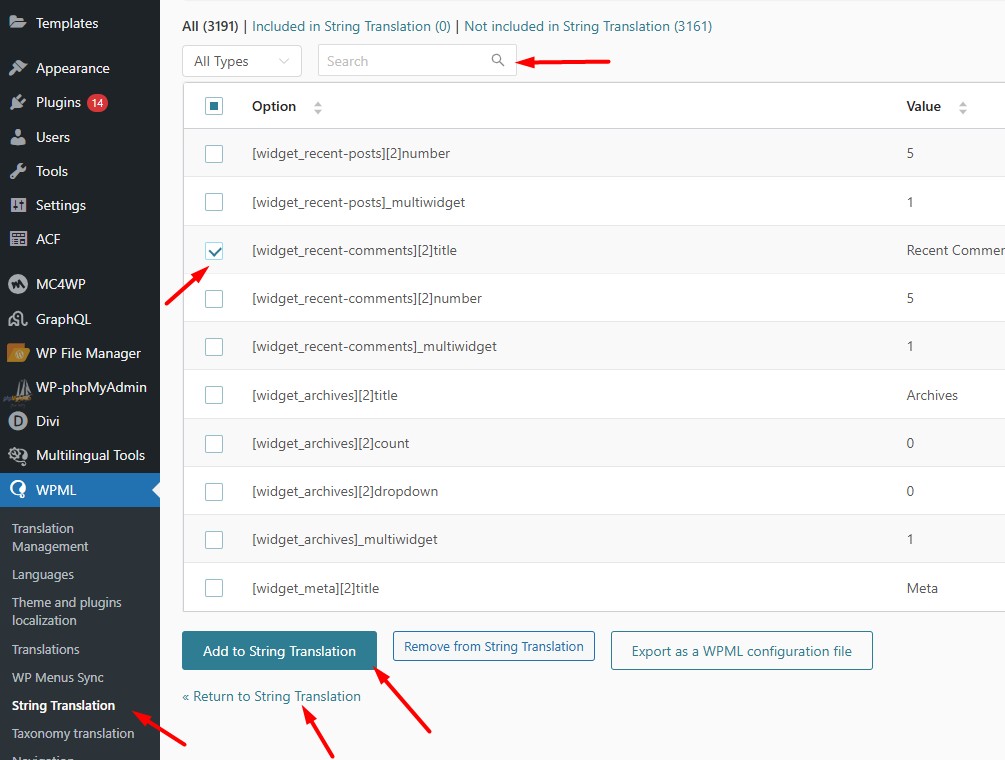Filter by Not included in String Translation (3161)
The height and width of the screenshot is (760, 1005).
(588, 26)
